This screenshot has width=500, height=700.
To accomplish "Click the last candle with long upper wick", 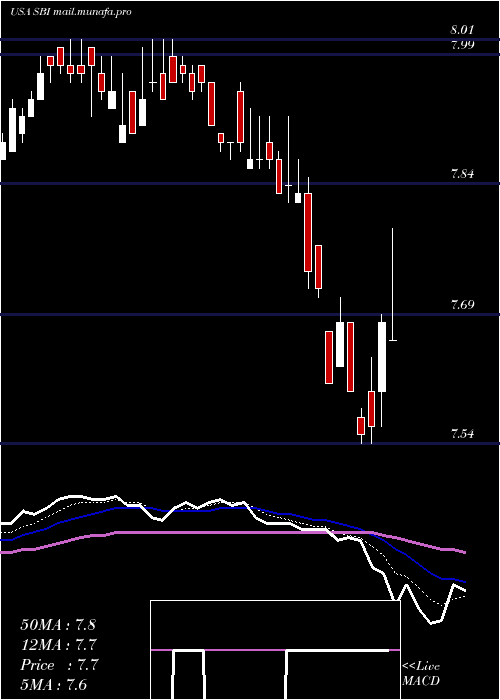I will [x=393, y=284].
